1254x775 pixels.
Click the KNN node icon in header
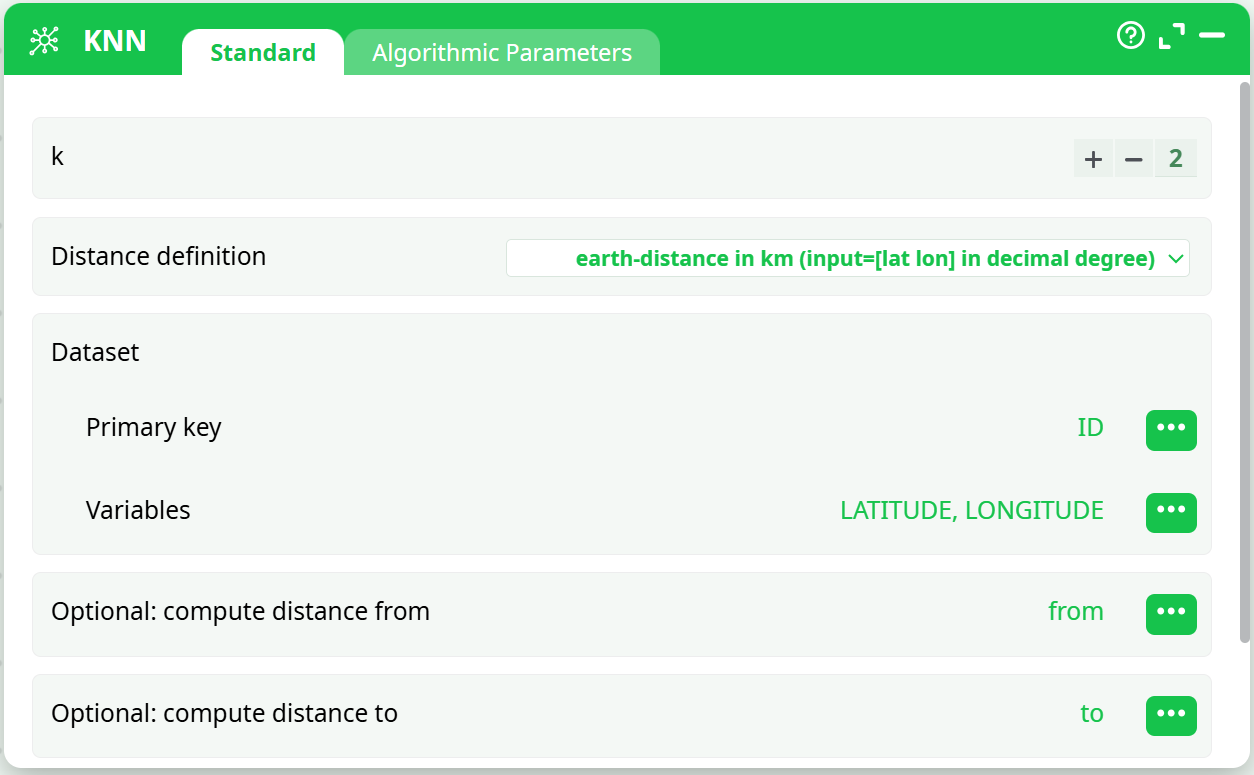pos(45,40)
